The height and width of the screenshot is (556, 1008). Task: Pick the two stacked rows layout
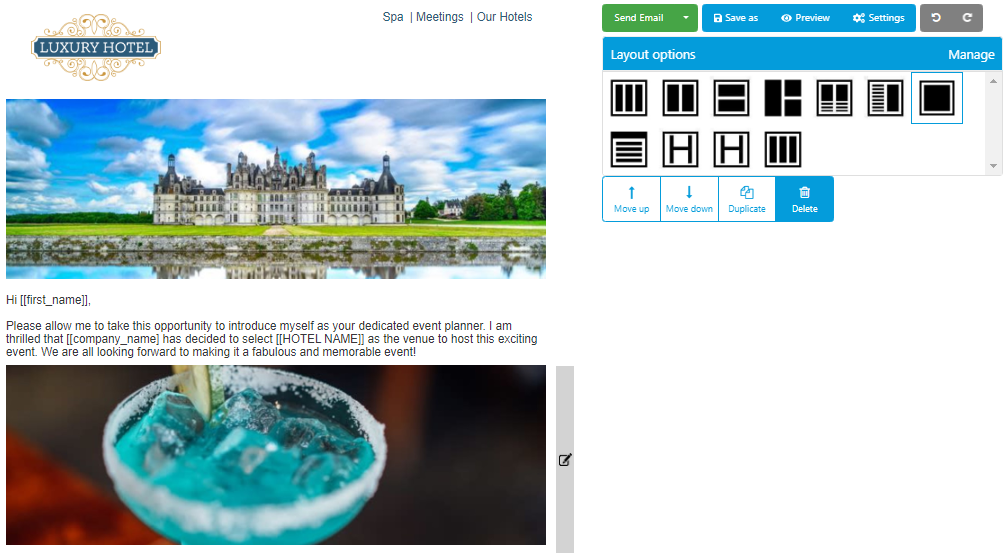731,98
